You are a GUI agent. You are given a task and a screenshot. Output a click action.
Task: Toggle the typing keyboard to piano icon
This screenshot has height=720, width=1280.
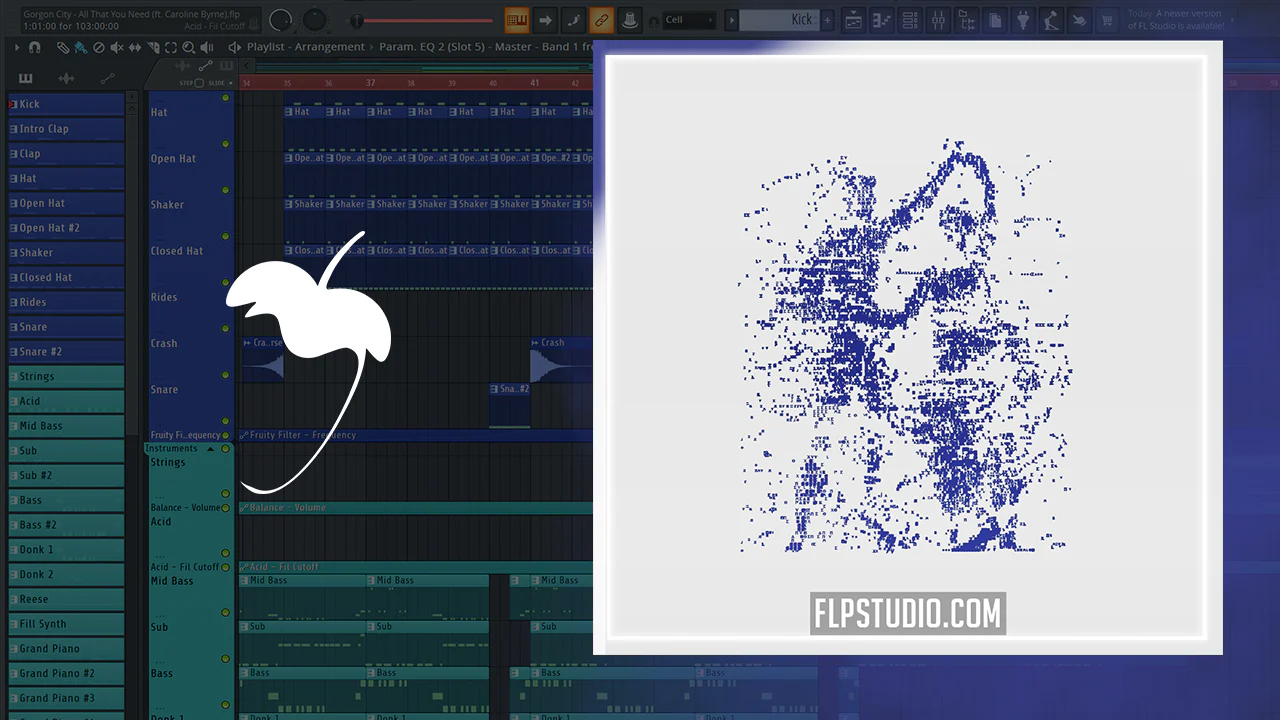click(516, 19)
